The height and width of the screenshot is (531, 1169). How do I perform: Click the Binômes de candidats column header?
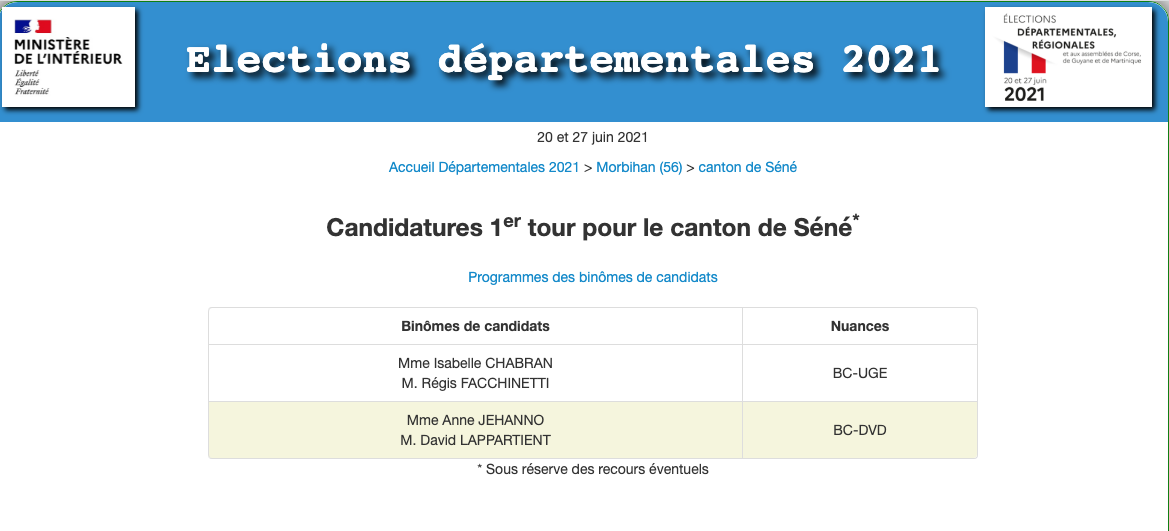[475, 326]
